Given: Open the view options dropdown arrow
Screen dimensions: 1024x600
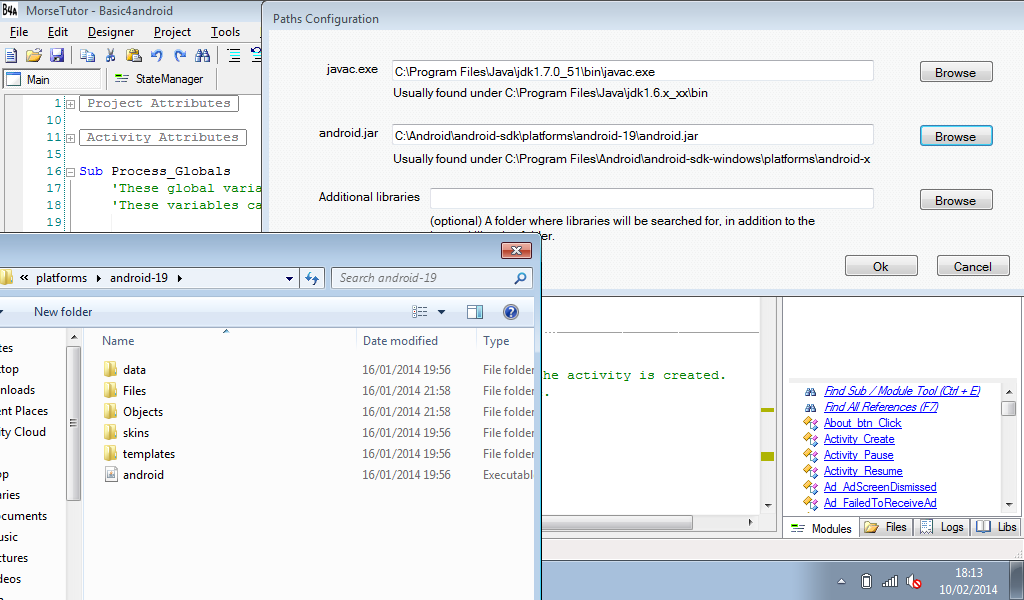Looking at the screenshot, I should (x=441, y=312).
